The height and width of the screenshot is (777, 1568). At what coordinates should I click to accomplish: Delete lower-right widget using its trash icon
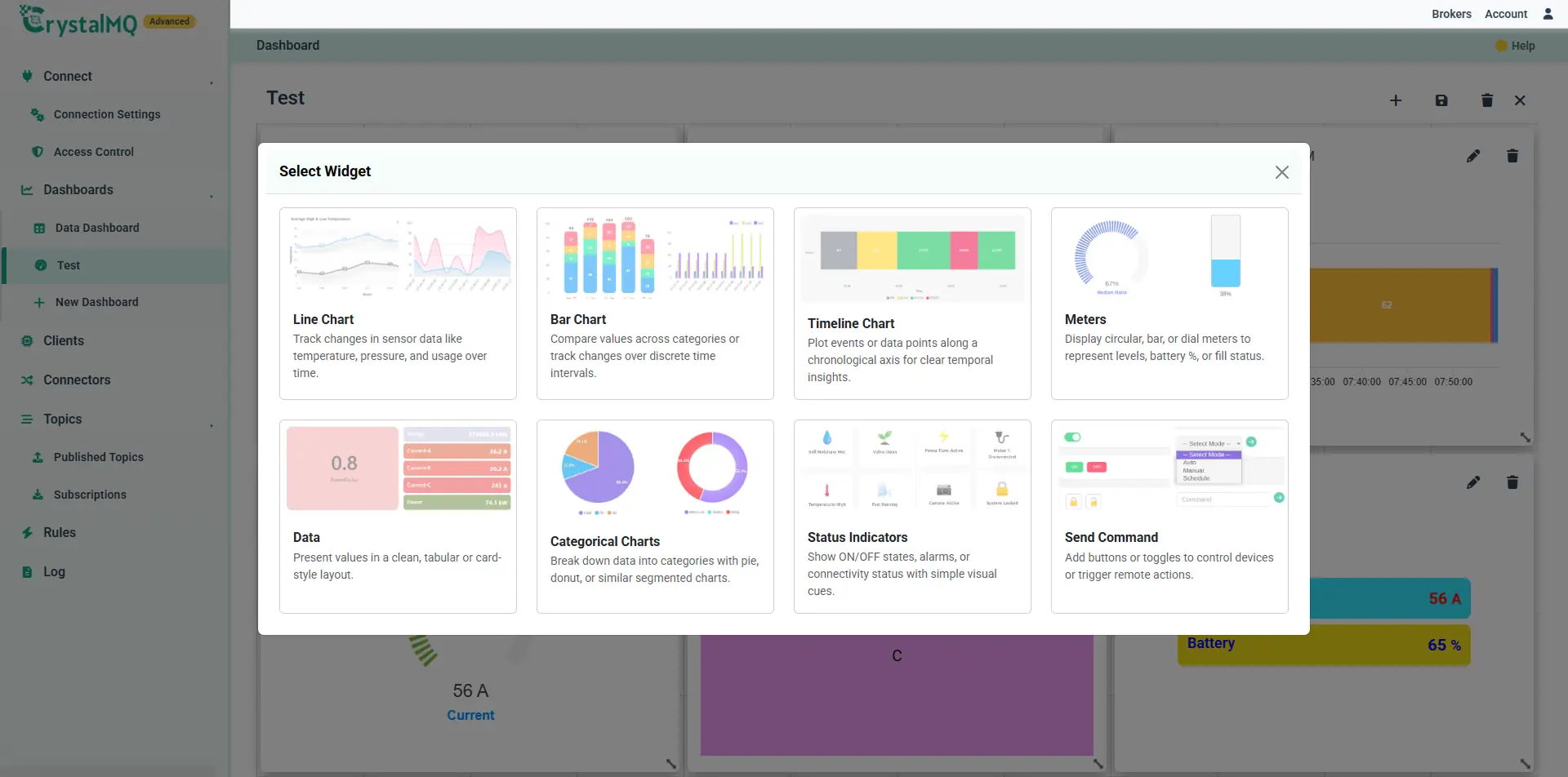[1512, 482]
